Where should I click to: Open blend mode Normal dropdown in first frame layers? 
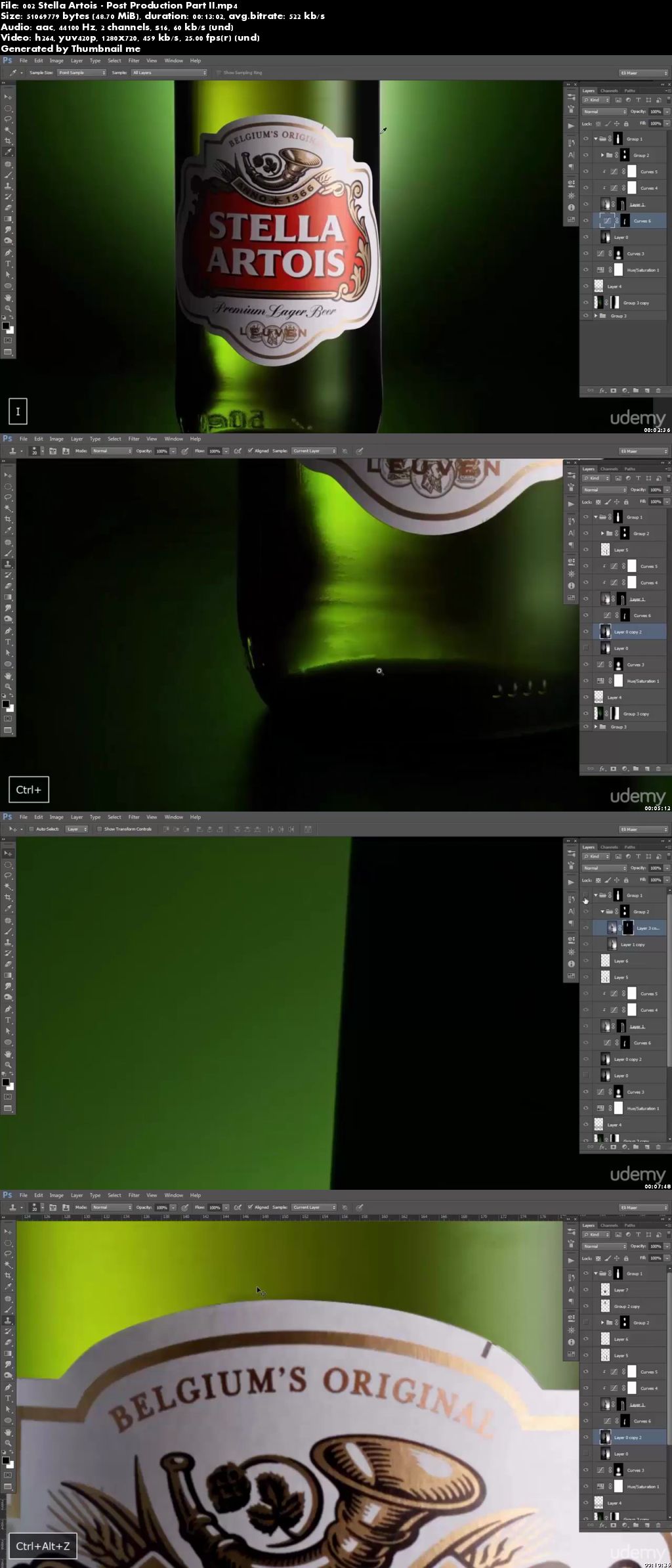pos(604,112)
